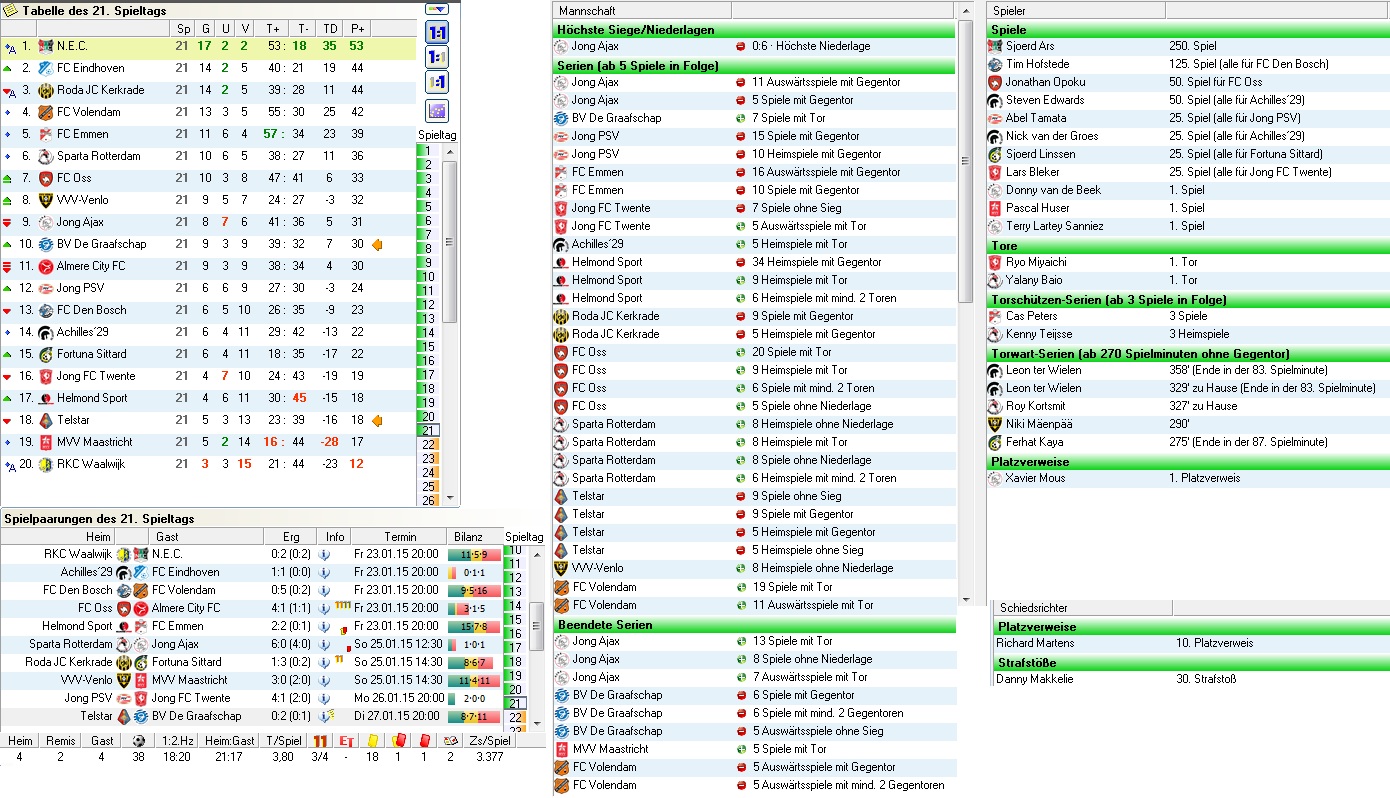Click the Jong PSV crest beside '15 Spiele mit Gegentor'

(561, 136)
